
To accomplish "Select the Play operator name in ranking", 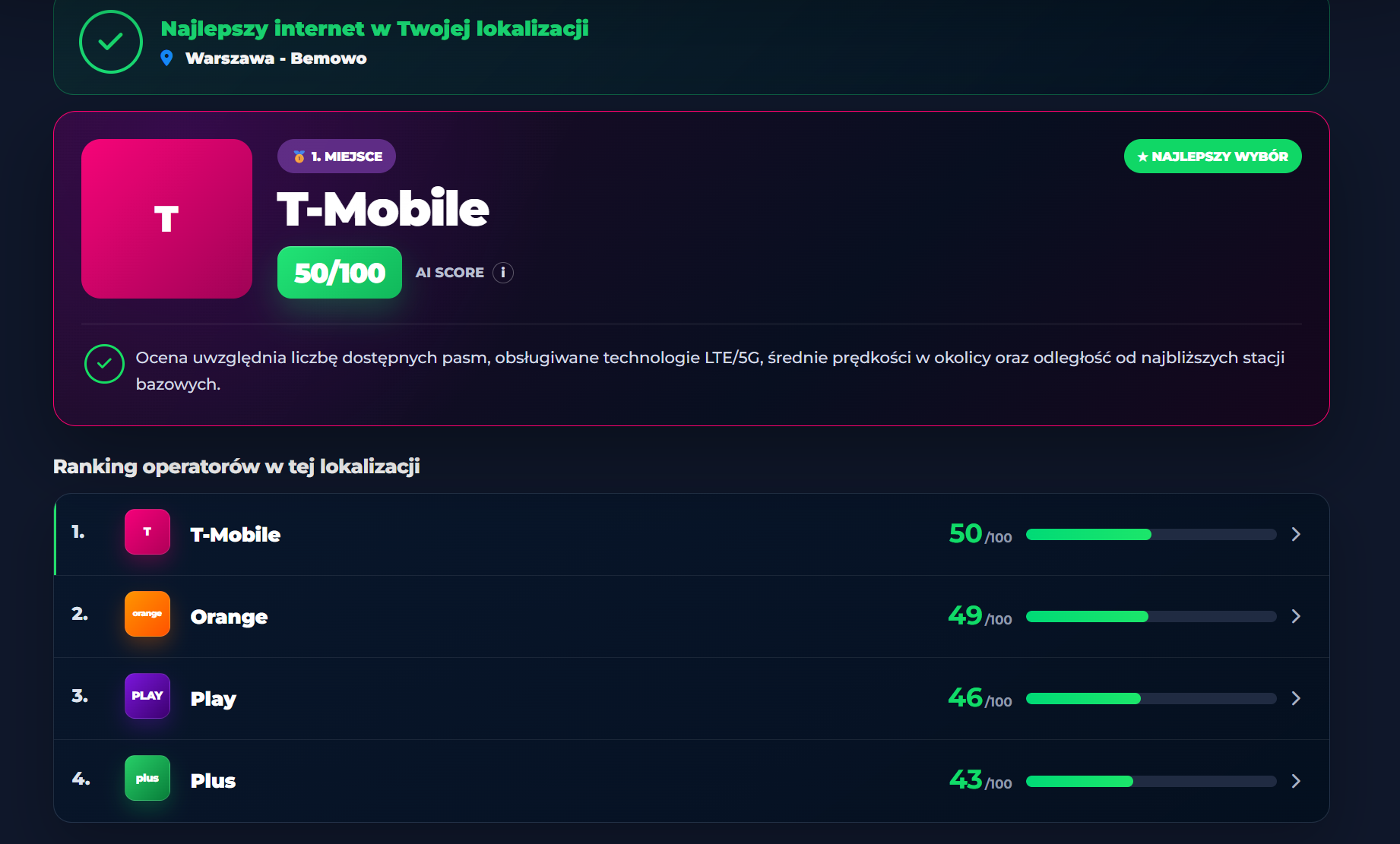I will (214, 699).
